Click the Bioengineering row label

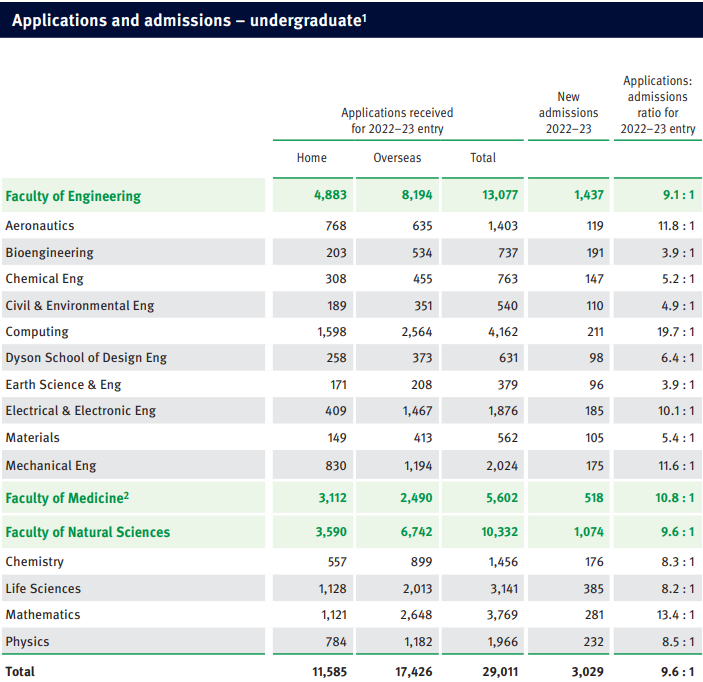(x=50, y=252)
